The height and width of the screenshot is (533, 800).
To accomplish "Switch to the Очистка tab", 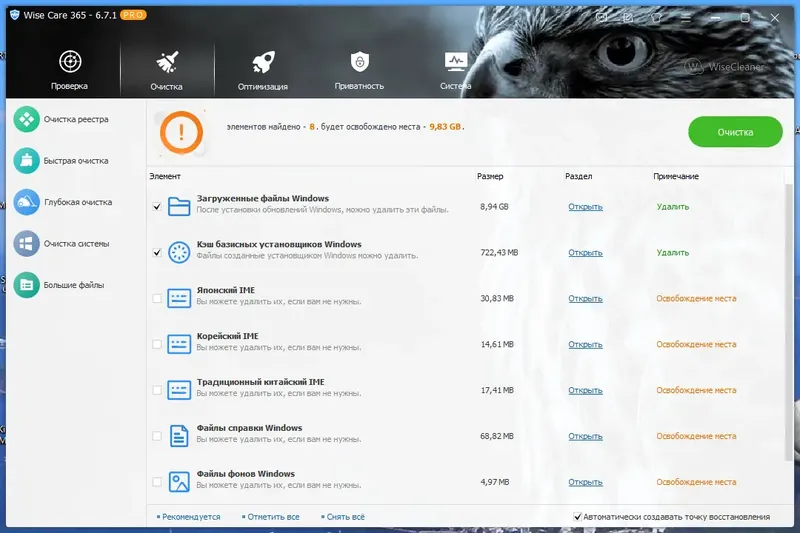I will click(167, 70).
